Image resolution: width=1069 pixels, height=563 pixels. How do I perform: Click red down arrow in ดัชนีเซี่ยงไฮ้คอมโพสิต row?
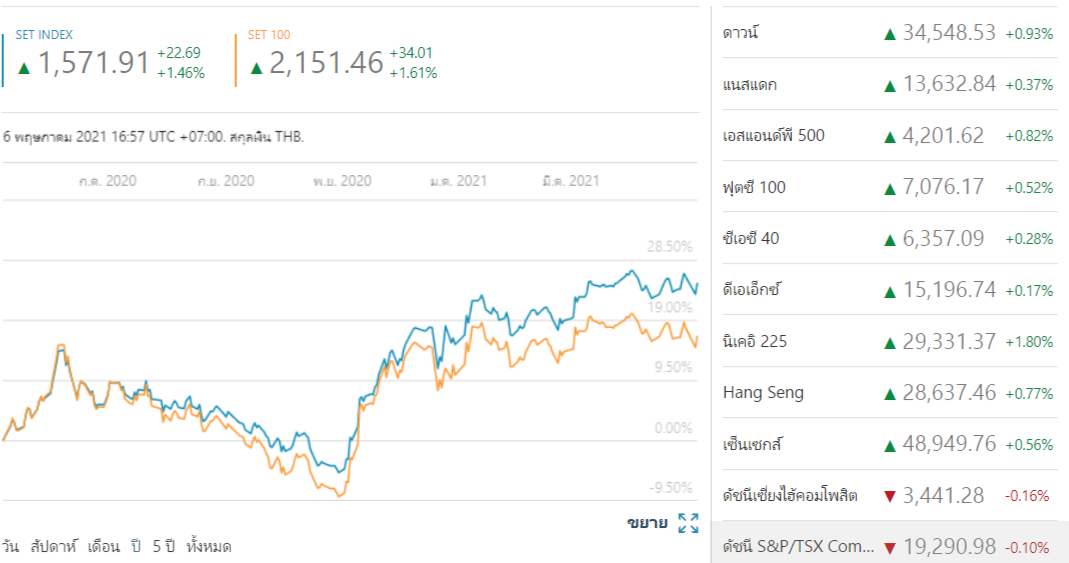coord(889,496)
